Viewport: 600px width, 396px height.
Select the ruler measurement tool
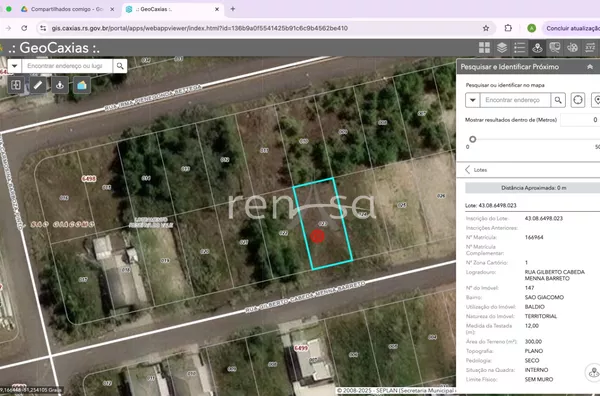point(38,85)
